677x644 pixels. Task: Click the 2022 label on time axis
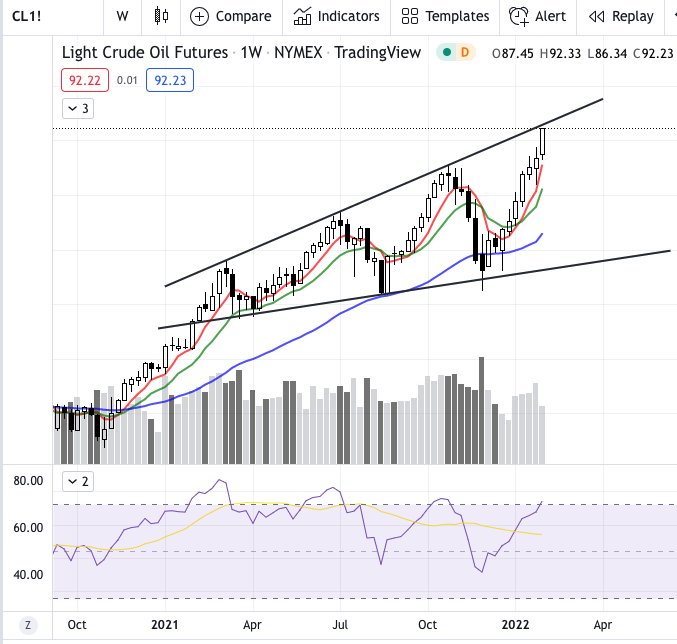tap(516, 624)
